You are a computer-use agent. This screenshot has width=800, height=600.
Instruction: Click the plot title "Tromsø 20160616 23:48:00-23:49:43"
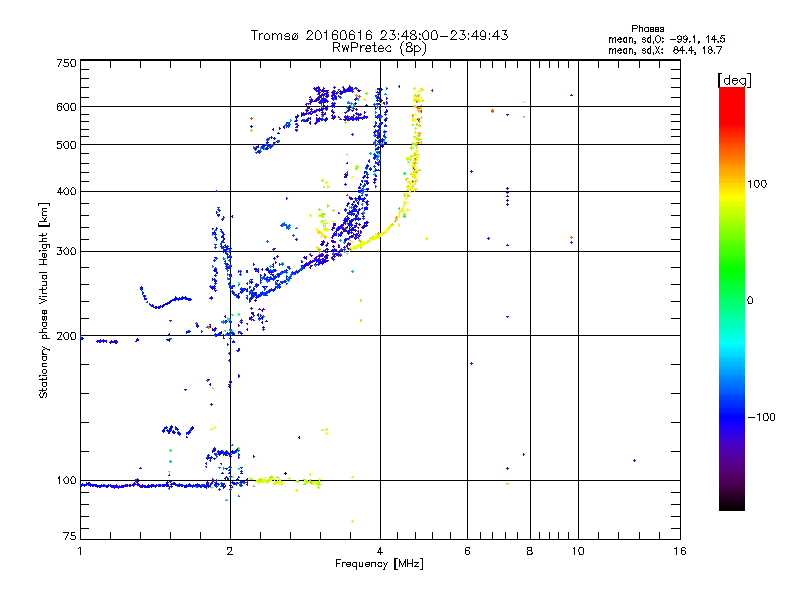tap(379, 35)
